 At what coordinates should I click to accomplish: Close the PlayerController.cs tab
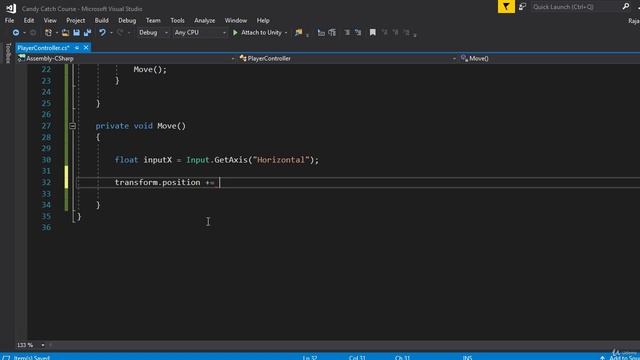(86, 48)
